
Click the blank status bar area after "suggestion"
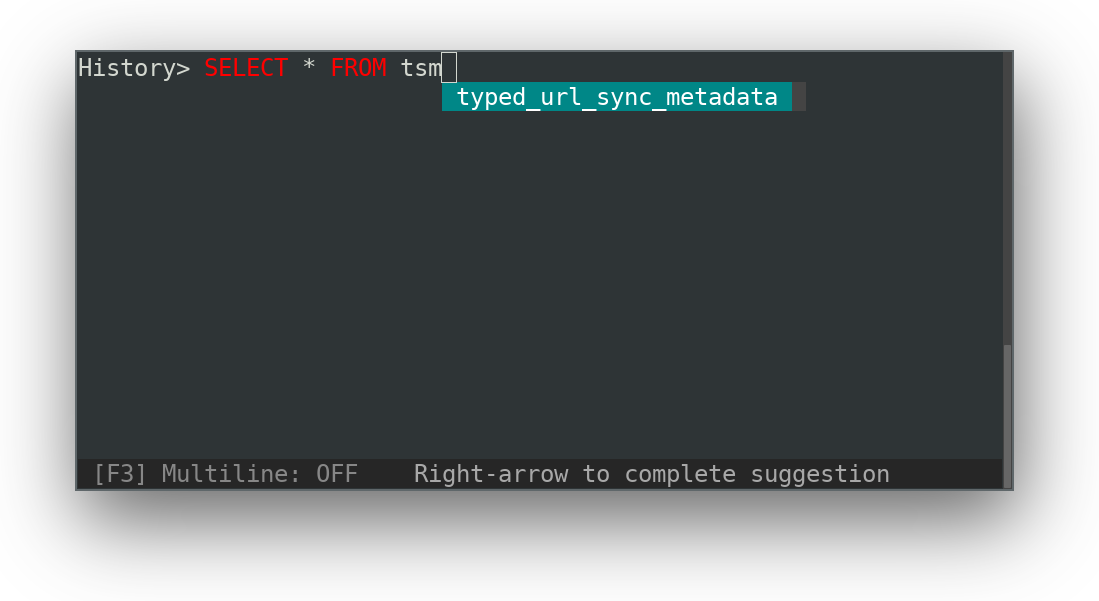point(946,474)
